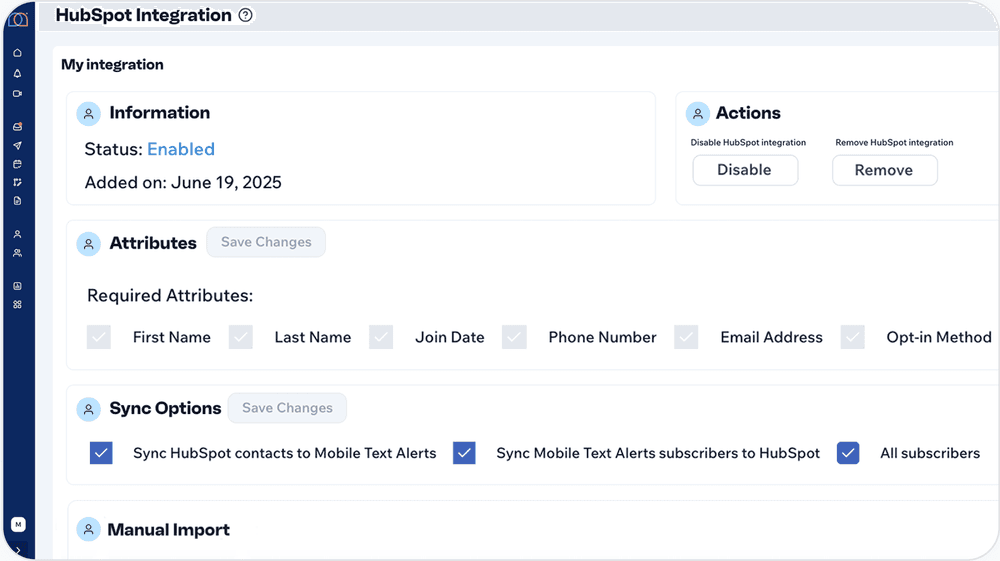Image resolution: width=1000 pixels, height=561 pixels.
Task: Click the Join Date label
Action: coord(450,337)
